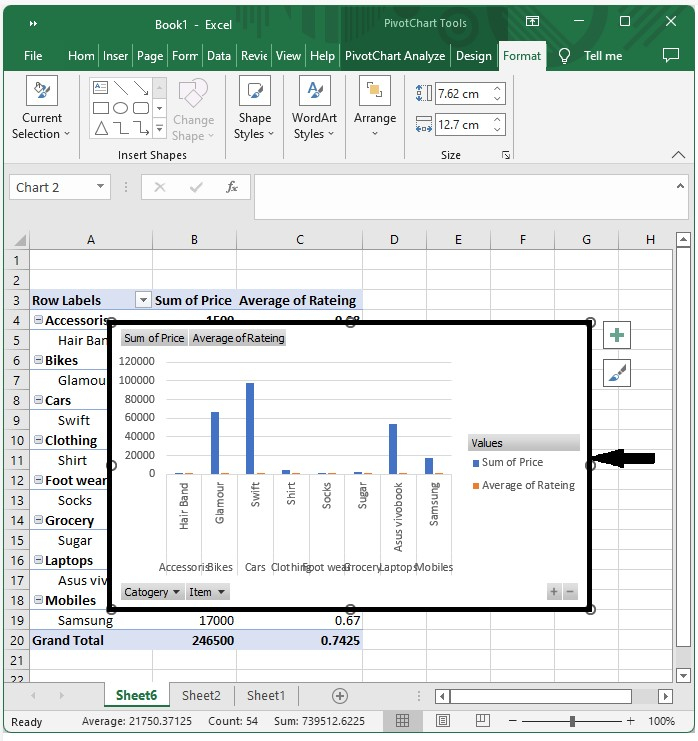The image size is (698, 741).
Task: Collapse the Cars group
Action: [38, 400]
